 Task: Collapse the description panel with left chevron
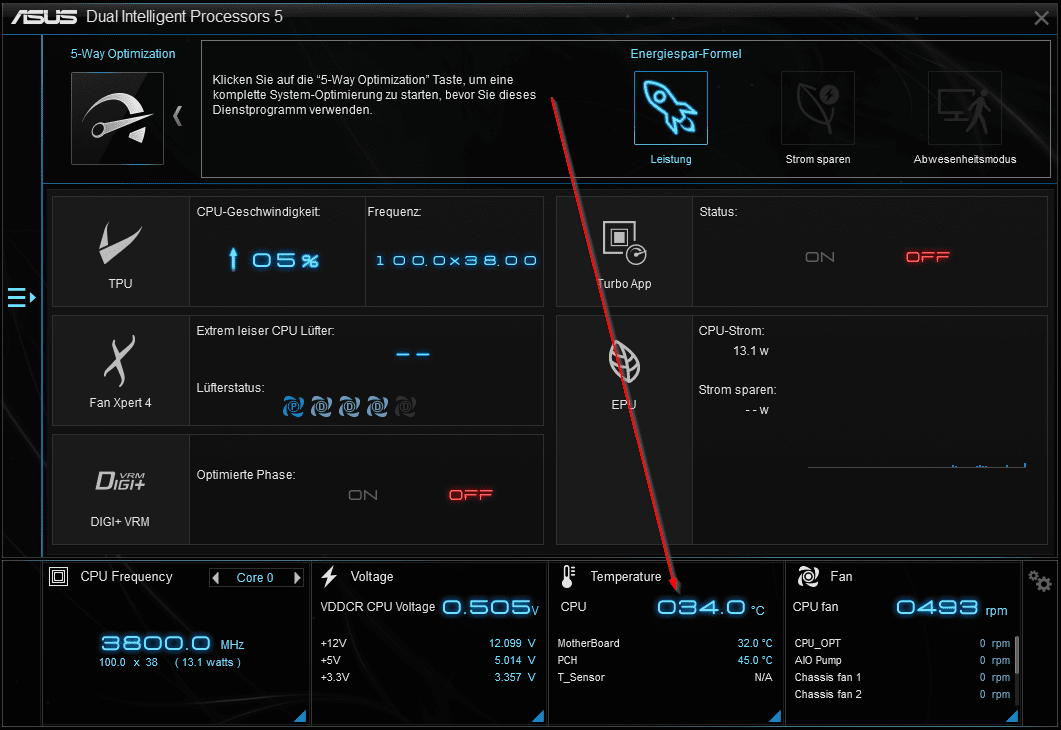point(178,116)
